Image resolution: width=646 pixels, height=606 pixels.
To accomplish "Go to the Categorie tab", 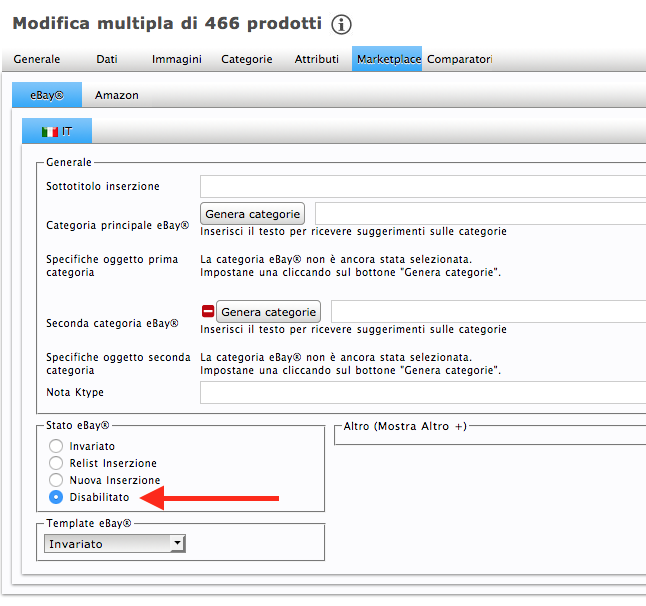I will tap(247, 59).
